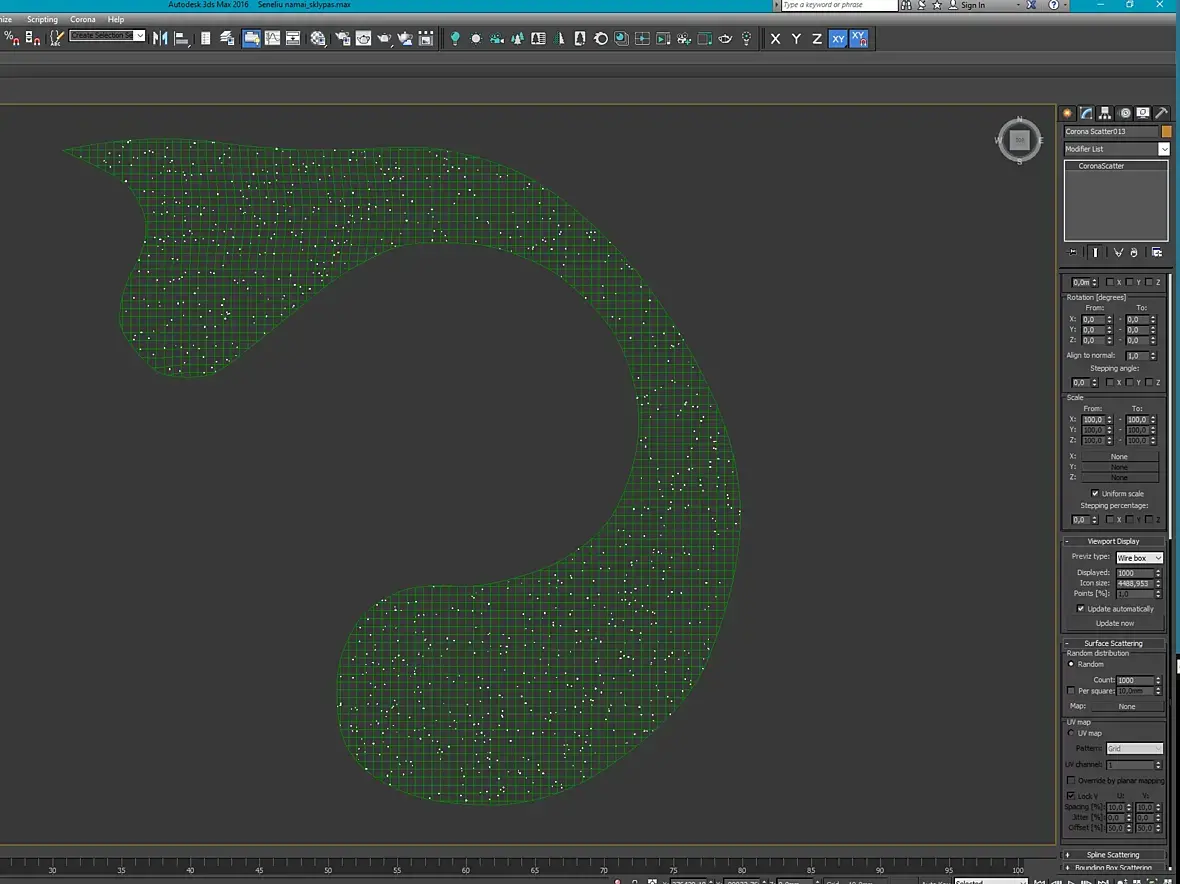Open the Modify command panel tab
Image resolution: width=1180 pixels, height=884 pixels.
(1086, 113)
